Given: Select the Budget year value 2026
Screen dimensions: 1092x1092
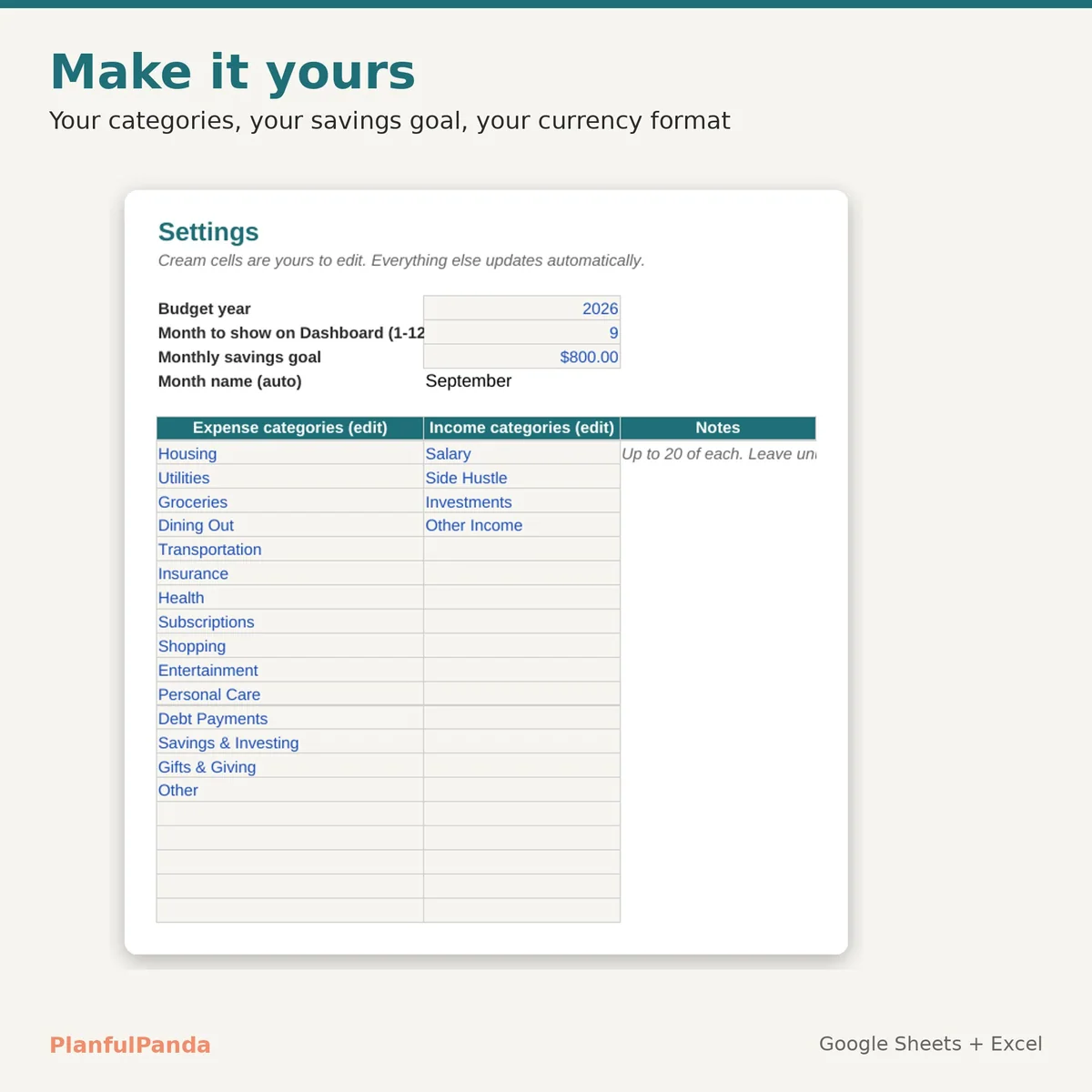Looking at the screenshot, I should 521,308.
